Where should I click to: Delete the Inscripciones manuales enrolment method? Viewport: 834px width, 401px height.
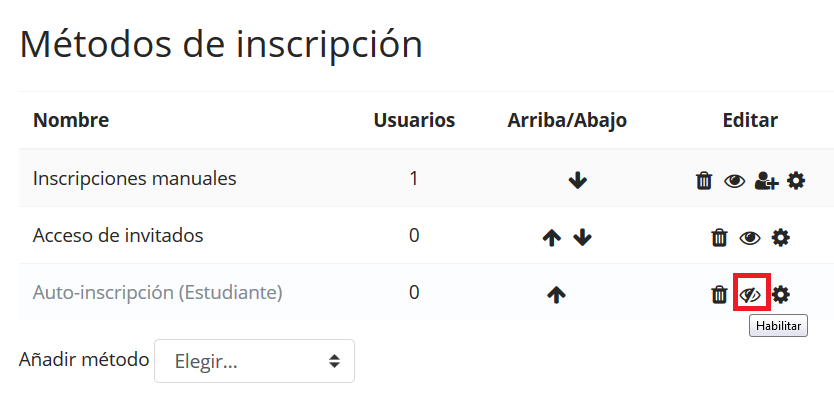(x=704, y=181)
